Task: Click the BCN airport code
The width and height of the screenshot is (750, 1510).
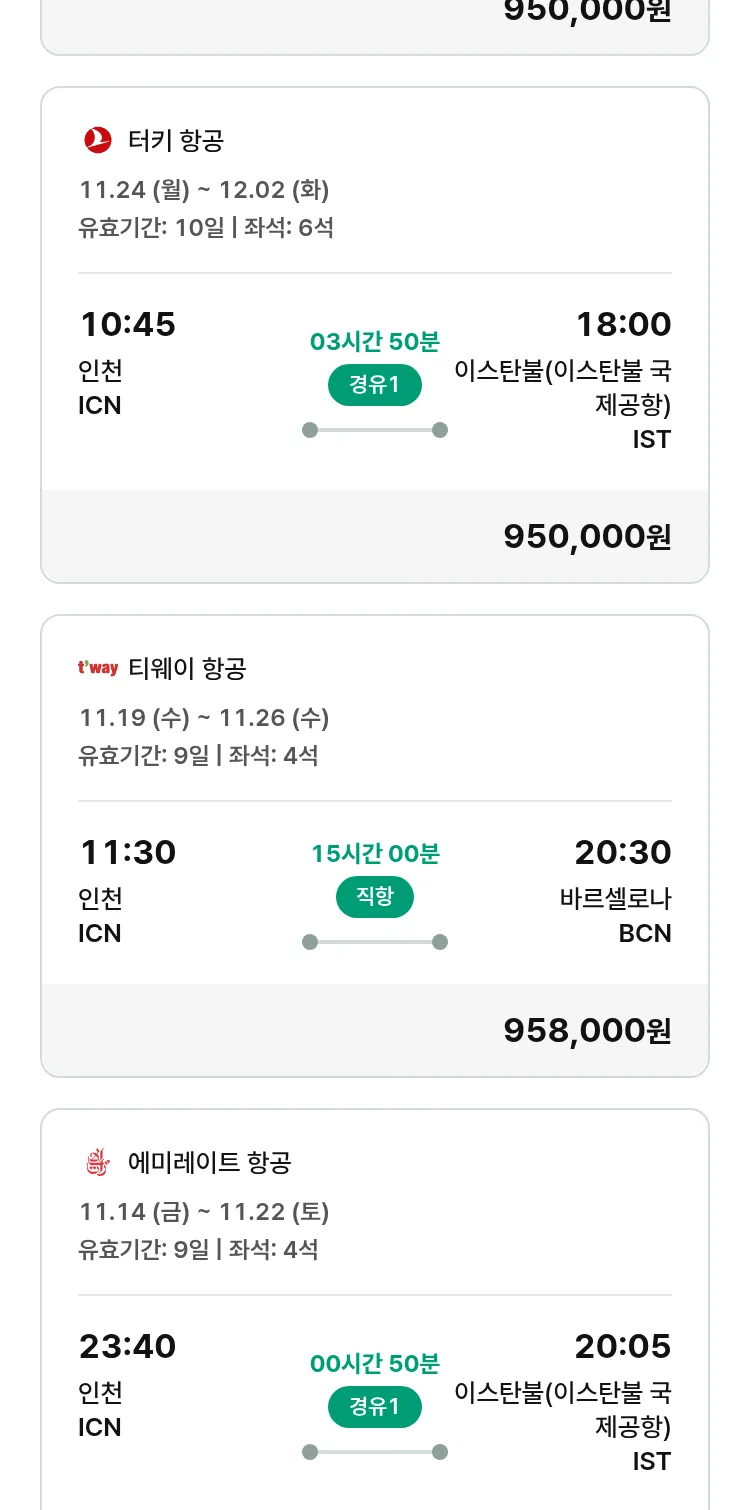Action: pyautogui.click(x=645, y=934)
